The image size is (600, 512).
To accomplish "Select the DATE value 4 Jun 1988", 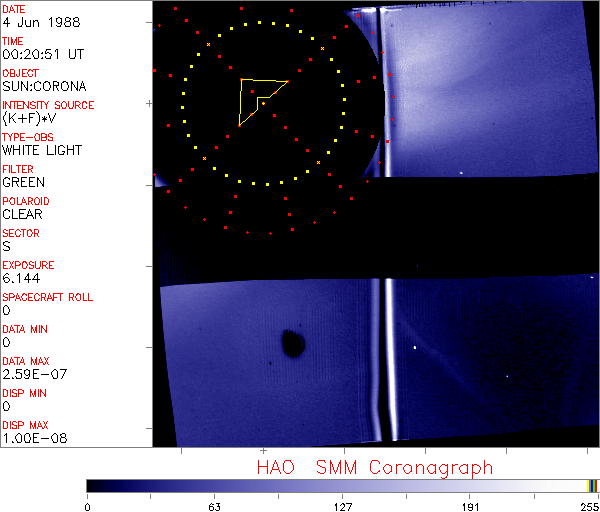I will [x=35, y=22].
